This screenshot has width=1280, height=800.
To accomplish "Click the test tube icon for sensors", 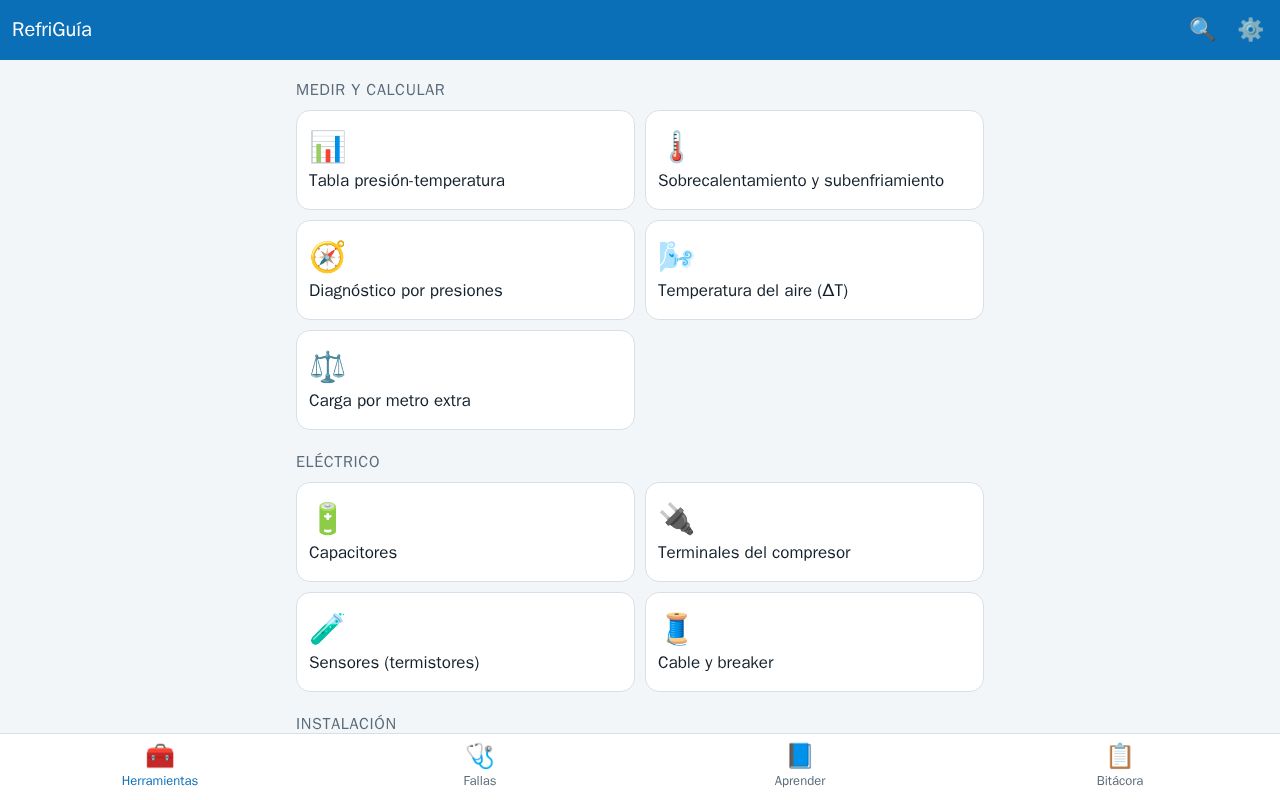I will tap(327, 629).
